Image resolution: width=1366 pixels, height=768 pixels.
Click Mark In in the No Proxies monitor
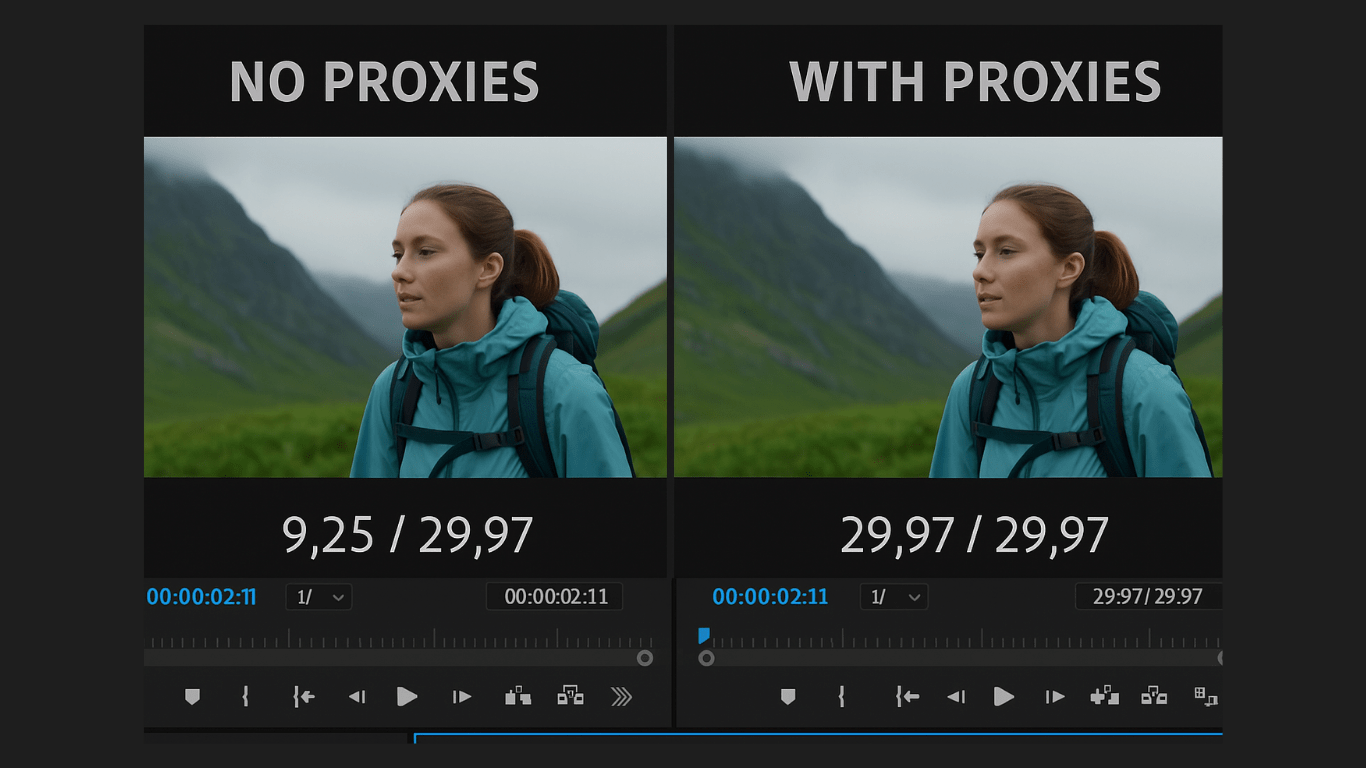pos(246,697)
